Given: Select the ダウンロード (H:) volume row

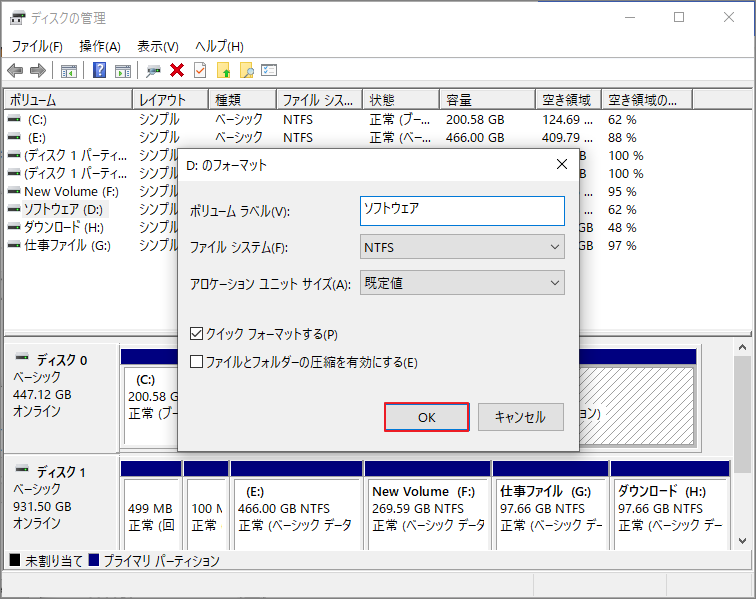Looking at the screenshot, I should (64, 227).
